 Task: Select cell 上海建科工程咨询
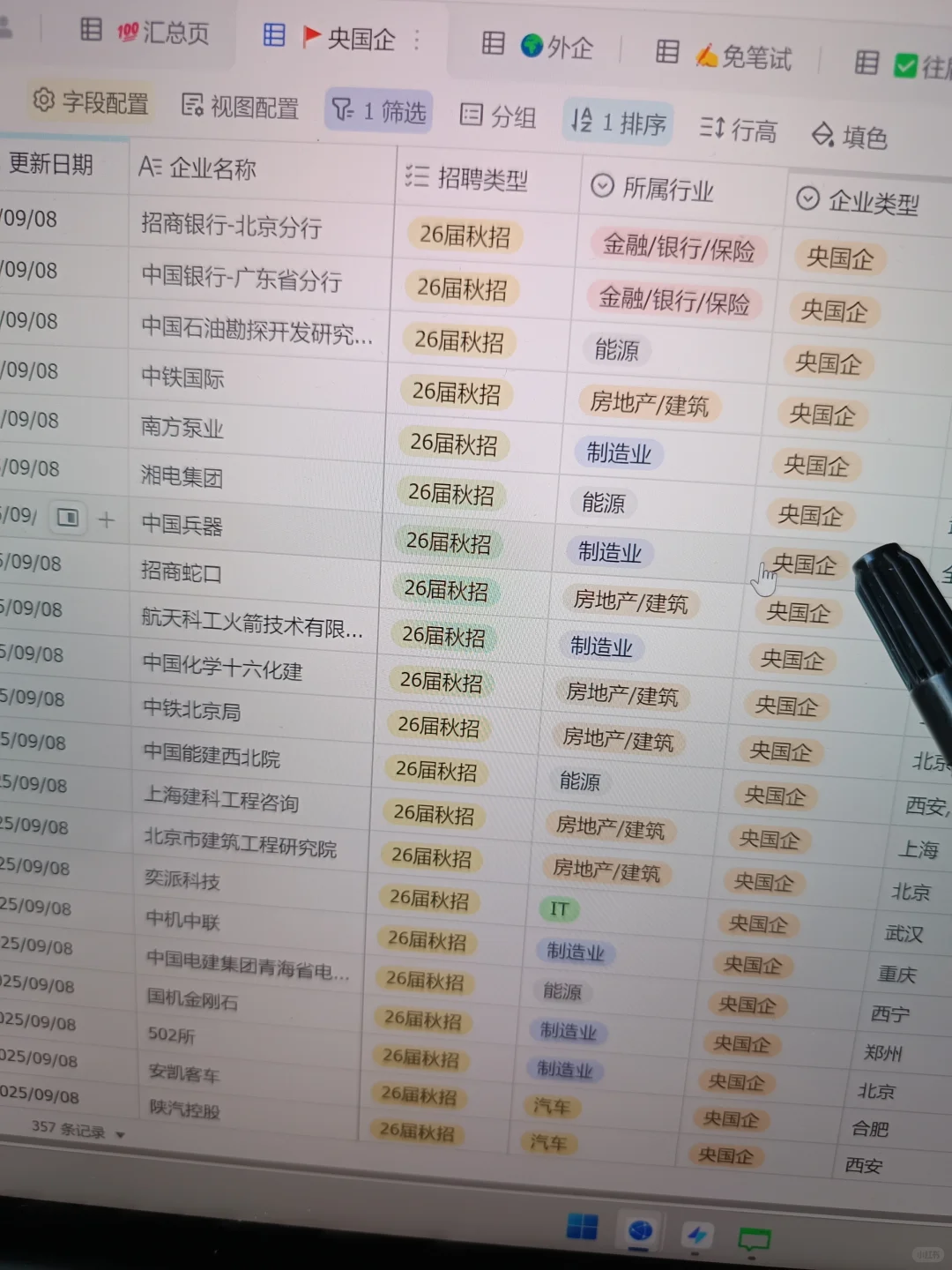pyautogui.click(x=222, y=799)
